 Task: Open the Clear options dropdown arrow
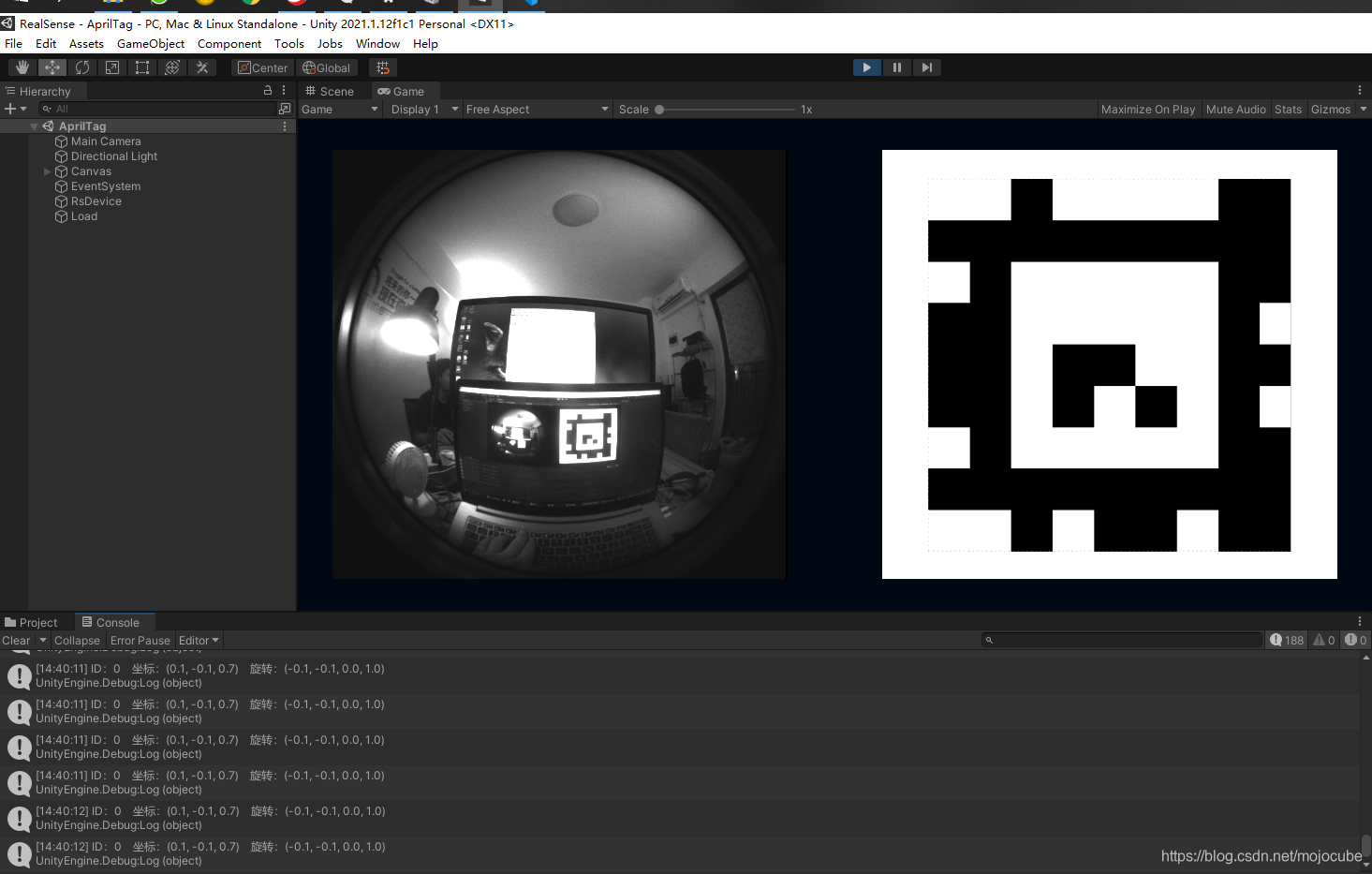point(42,641)
